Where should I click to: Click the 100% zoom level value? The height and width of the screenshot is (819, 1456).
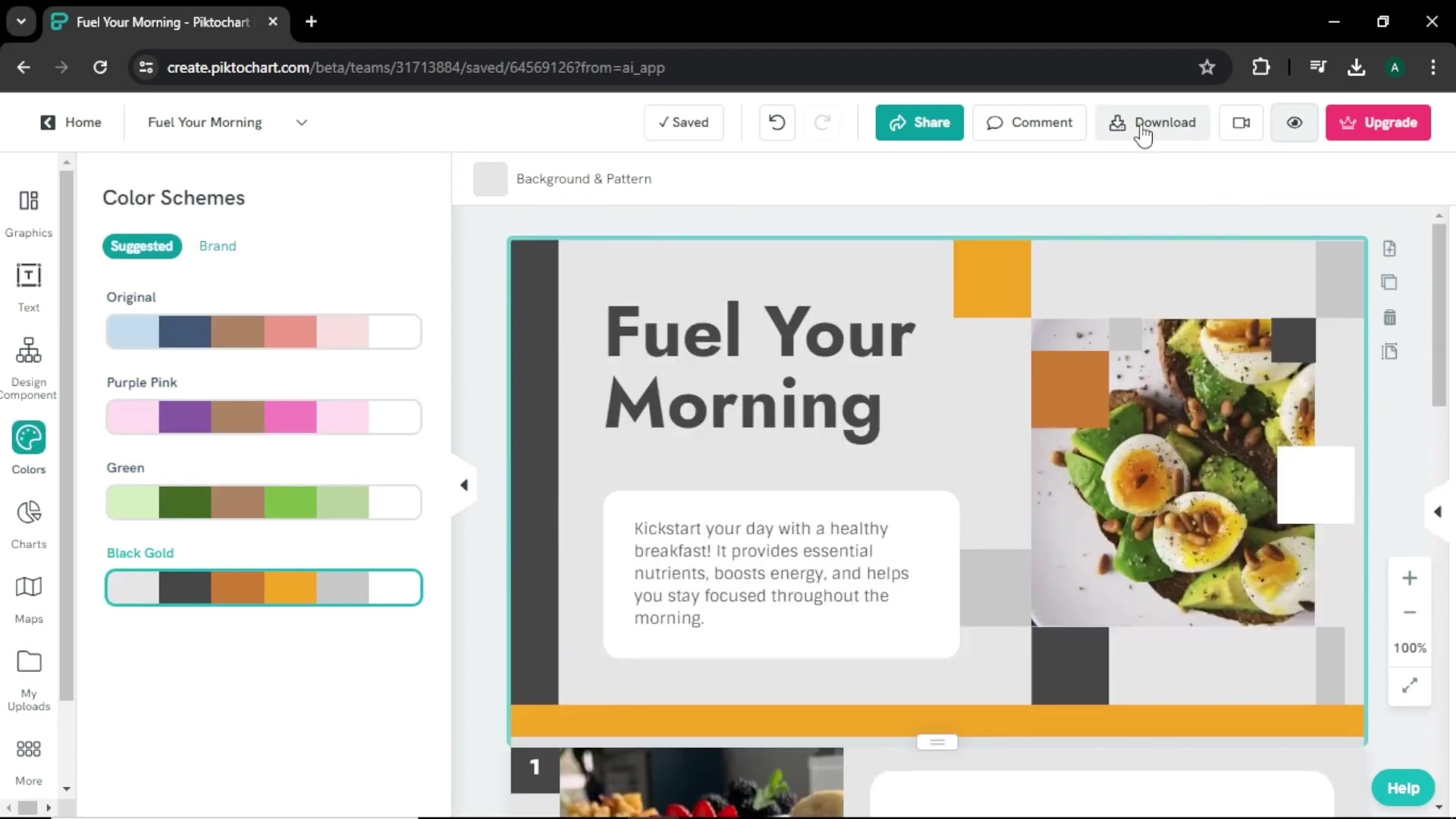coord(1410,648)
